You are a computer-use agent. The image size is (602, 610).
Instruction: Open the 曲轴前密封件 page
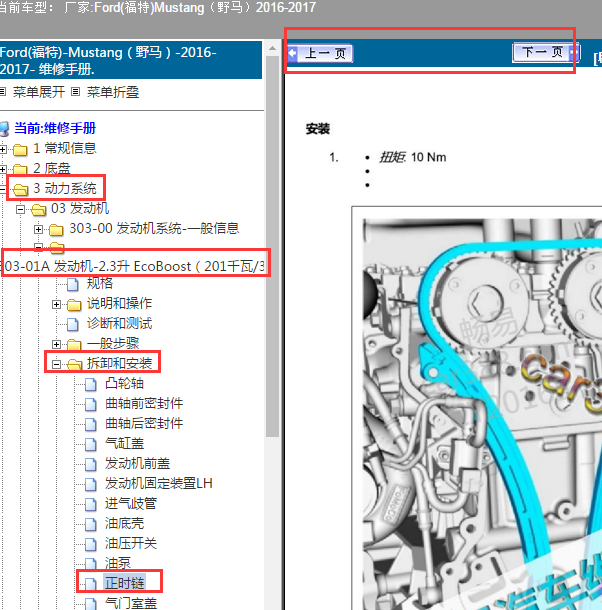click(x=144, y=403)
